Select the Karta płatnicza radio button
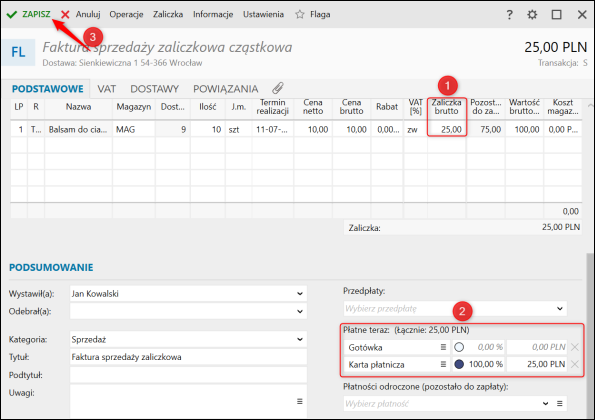595x420 pixels. tap(459, 364)
